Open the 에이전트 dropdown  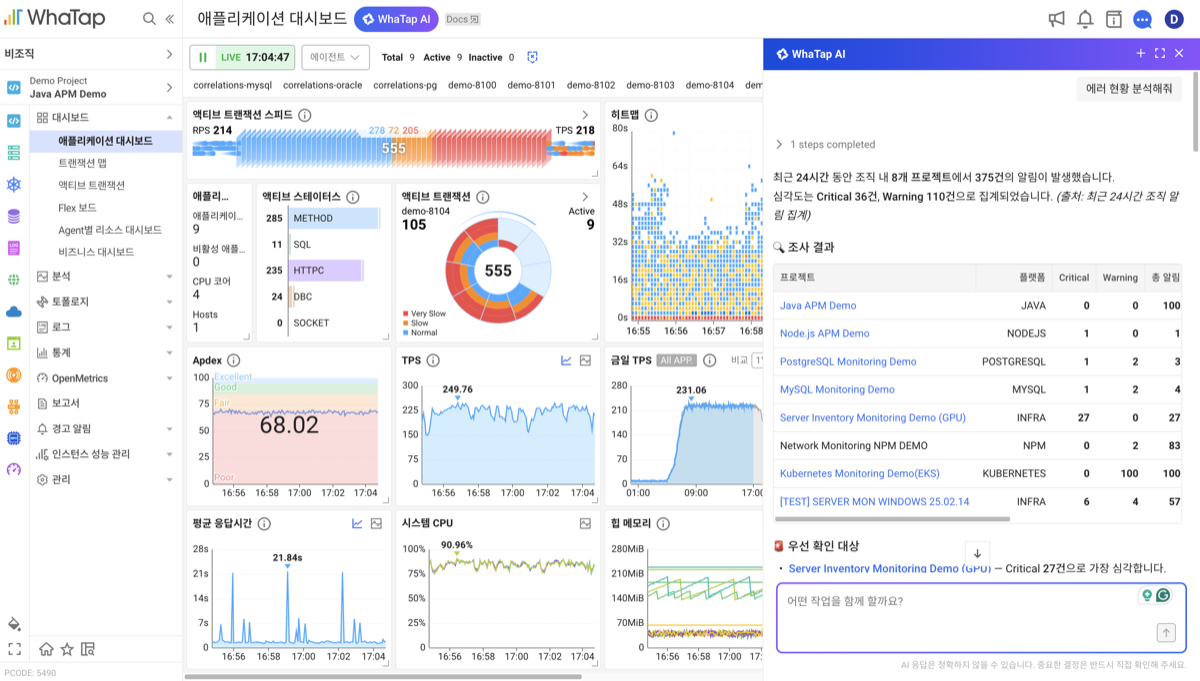click(x=335, y=57)
